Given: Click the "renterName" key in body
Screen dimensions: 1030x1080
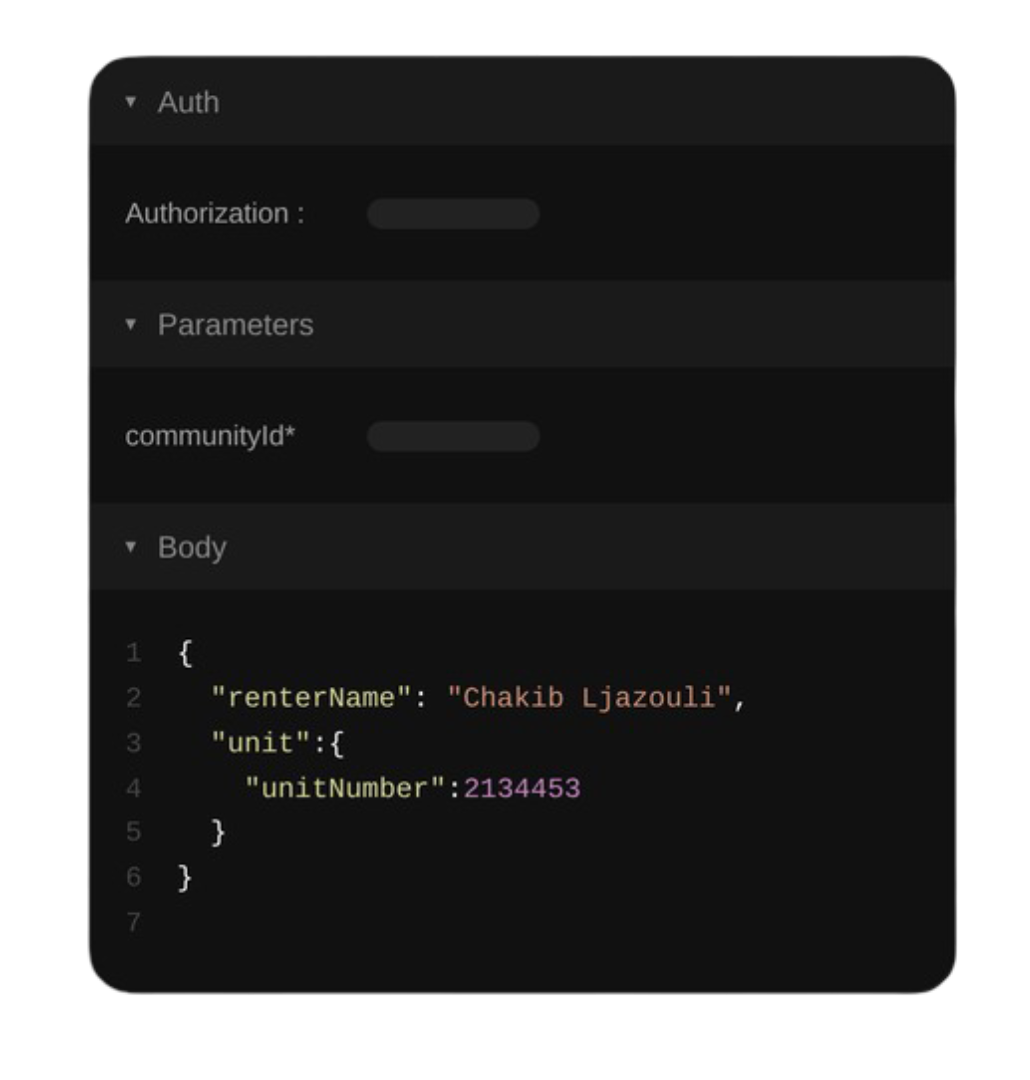Looking at the screenshot, I should click(x=311, y=698).
